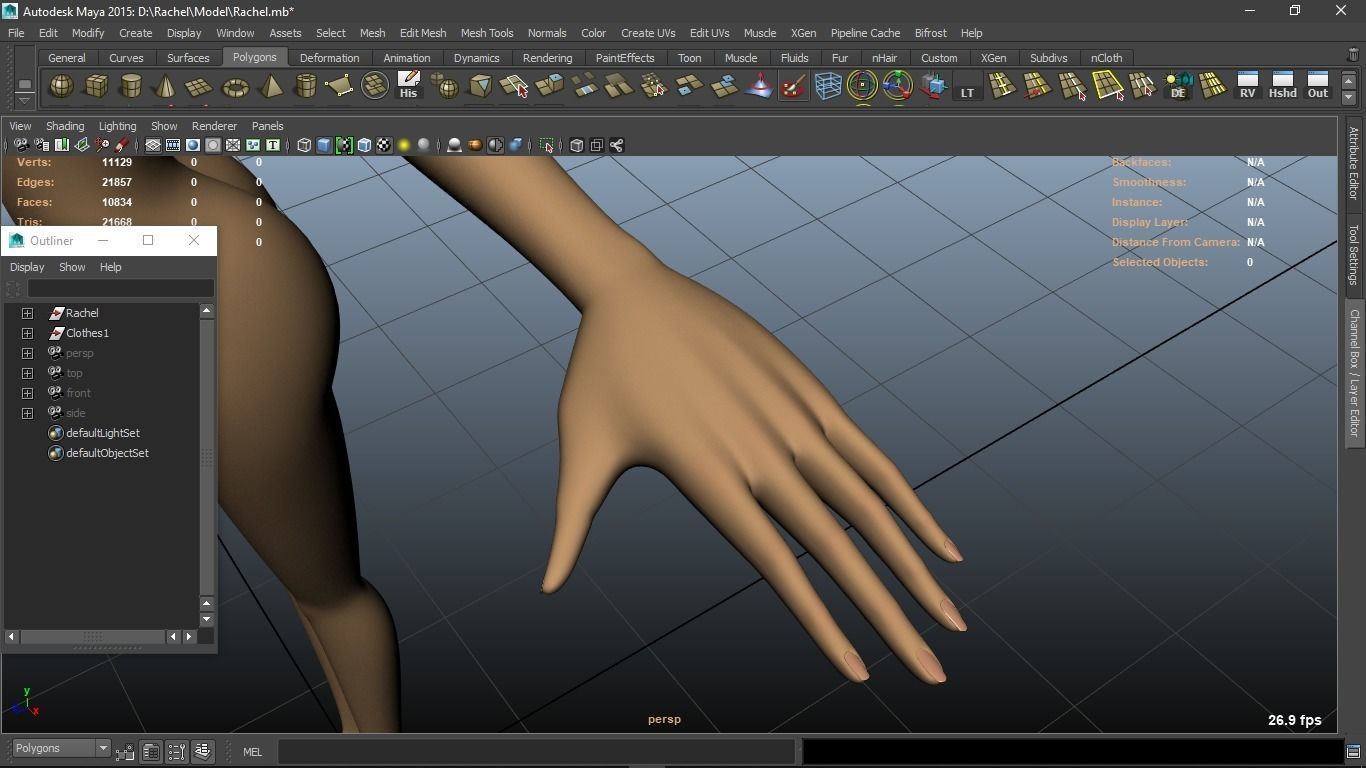Image resolution: width=1366 pixels, height=768 pixels.
Task: Click the green Image Plane panel icon
Action: [81, 145]
